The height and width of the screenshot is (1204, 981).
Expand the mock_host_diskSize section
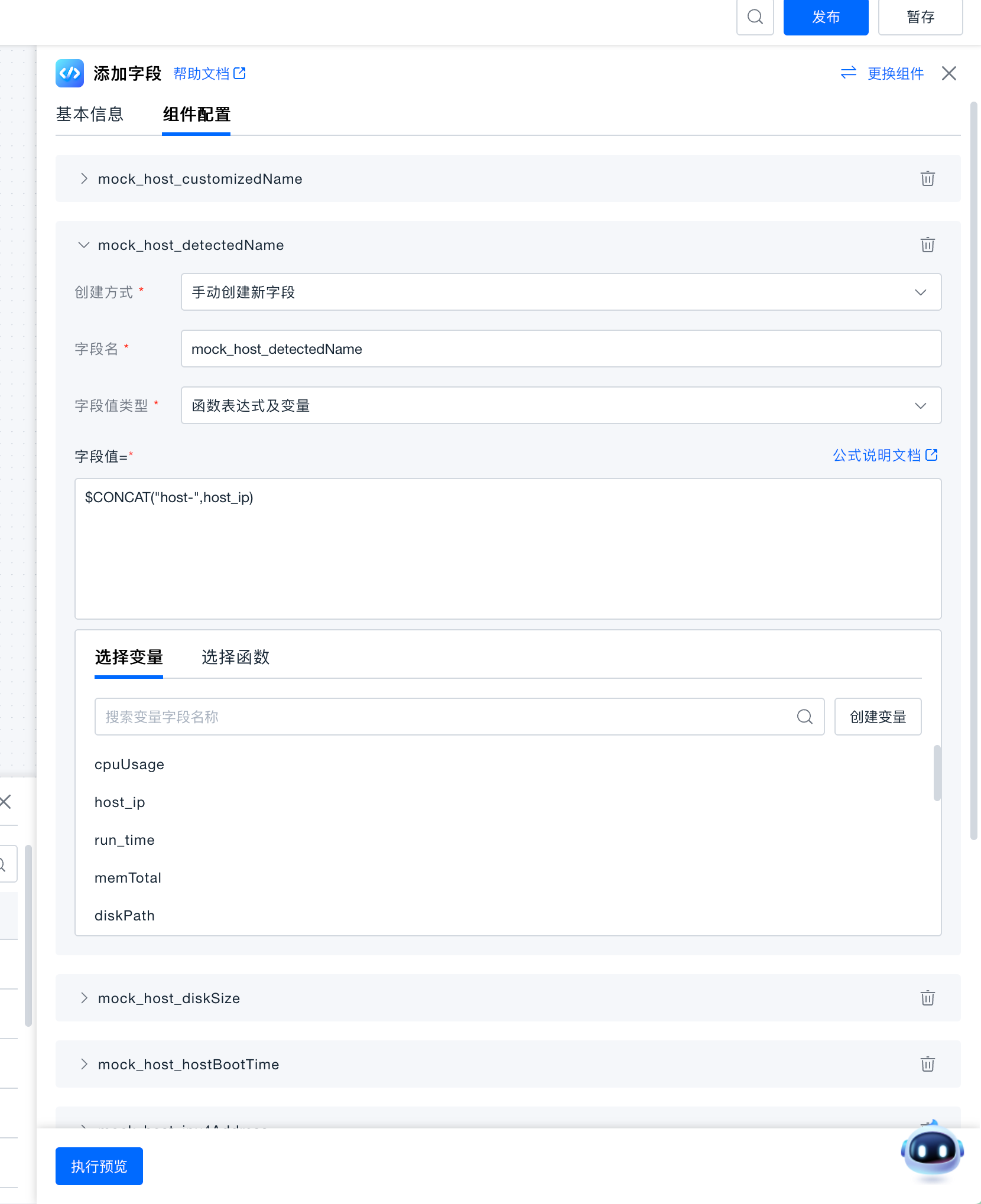coord(84,998)
